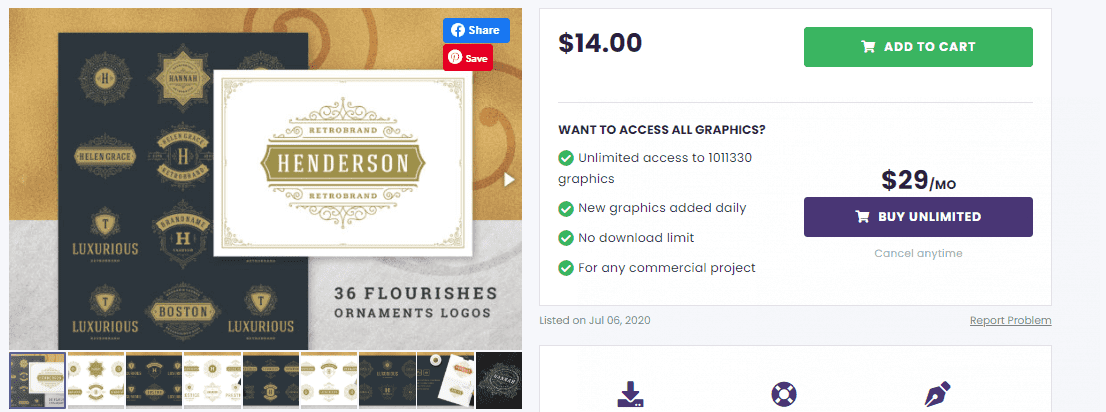Select the last black Hannah logo thumbnail
This screenshot has width=1106, height=412.
499,381
